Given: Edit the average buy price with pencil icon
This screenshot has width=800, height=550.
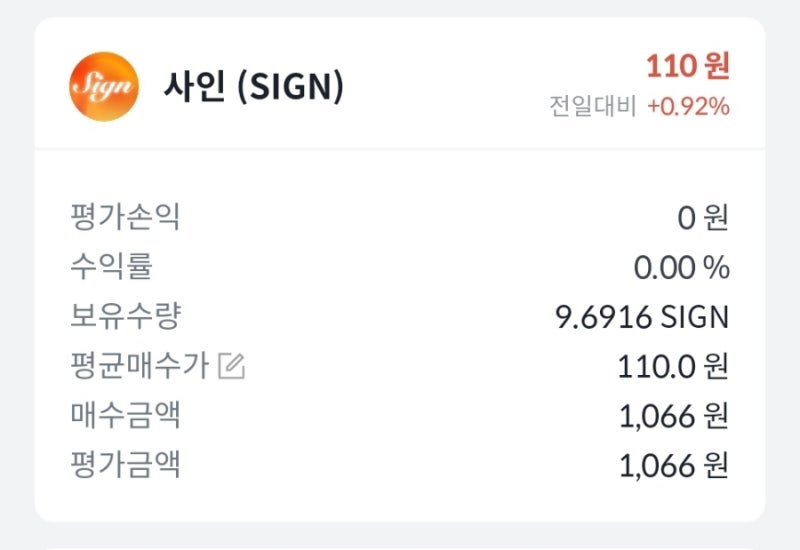Looking at the screenshot, I should [232, 367].
